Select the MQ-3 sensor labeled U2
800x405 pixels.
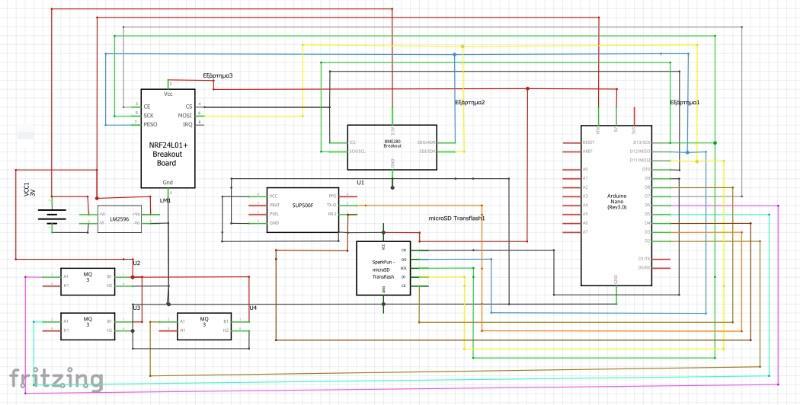[x=88, y=282]
